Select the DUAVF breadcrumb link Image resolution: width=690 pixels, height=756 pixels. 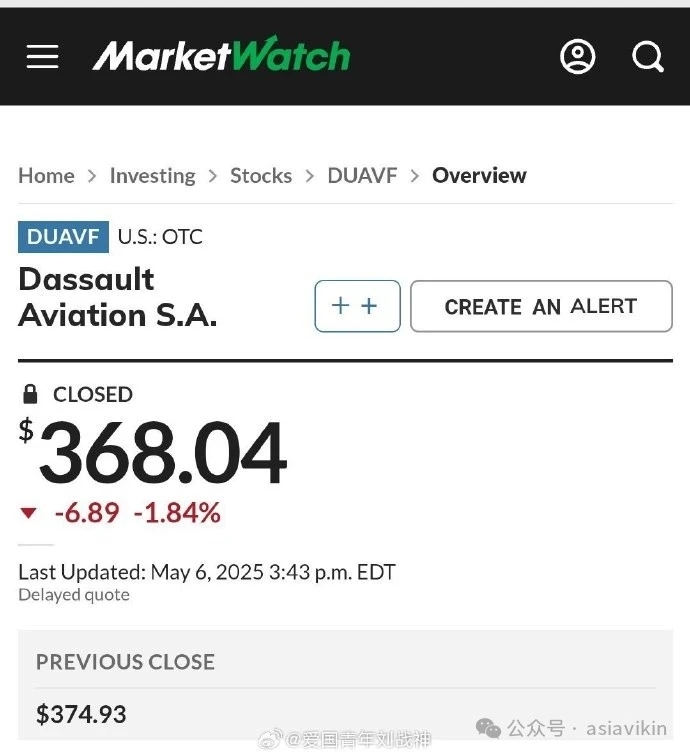coord(362,176)
